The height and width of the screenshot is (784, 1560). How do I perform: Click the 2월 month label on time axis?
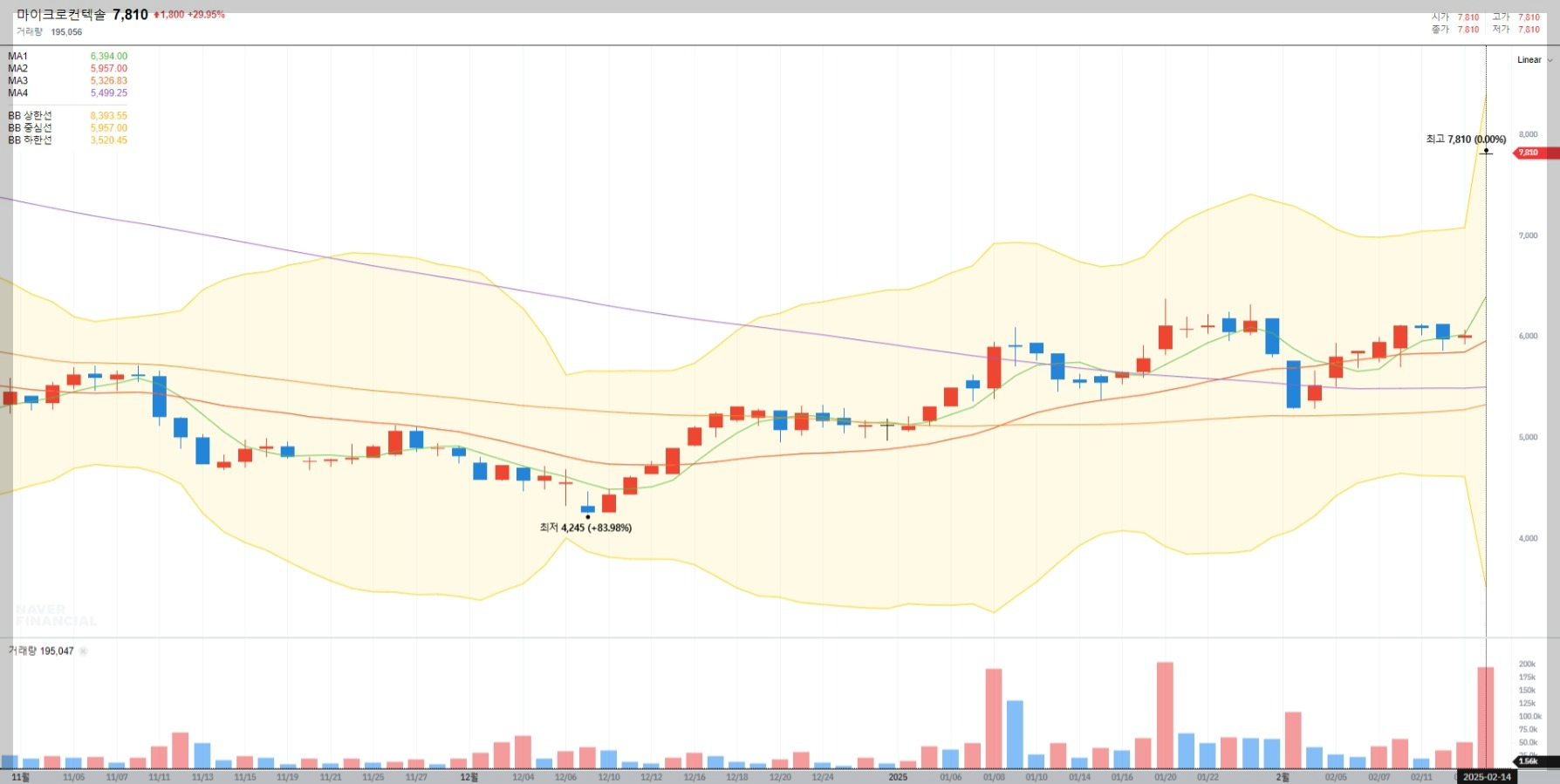[x=1283, y=777]
